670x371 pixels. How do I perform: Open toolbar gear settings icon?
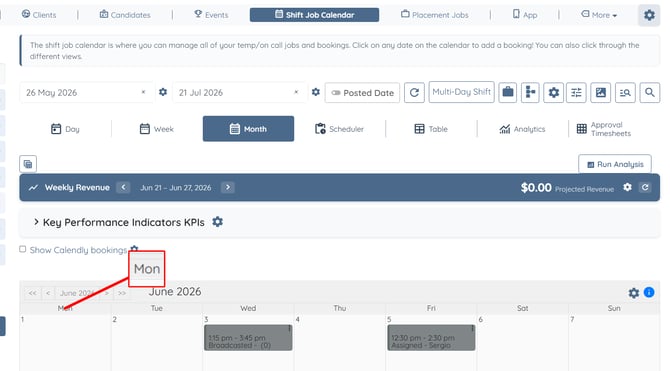(x=553, y=92)
